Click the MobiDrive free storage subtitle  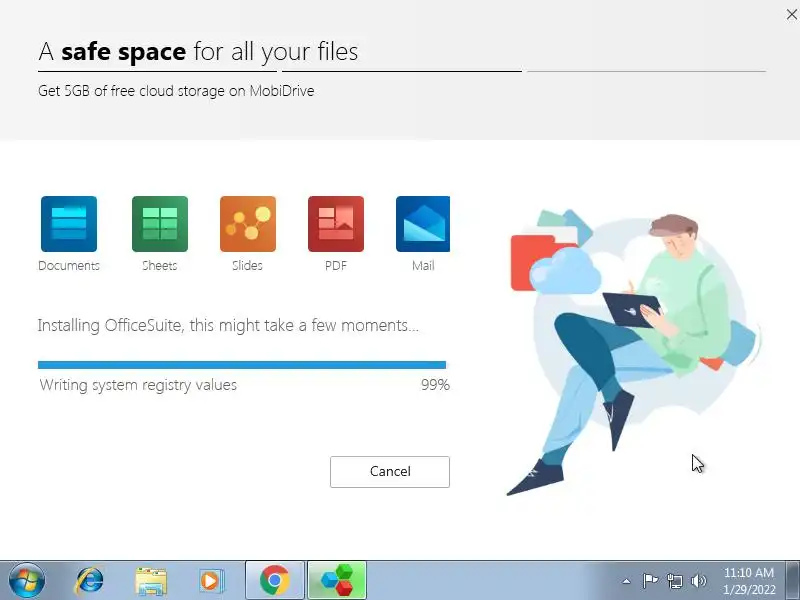176,91
